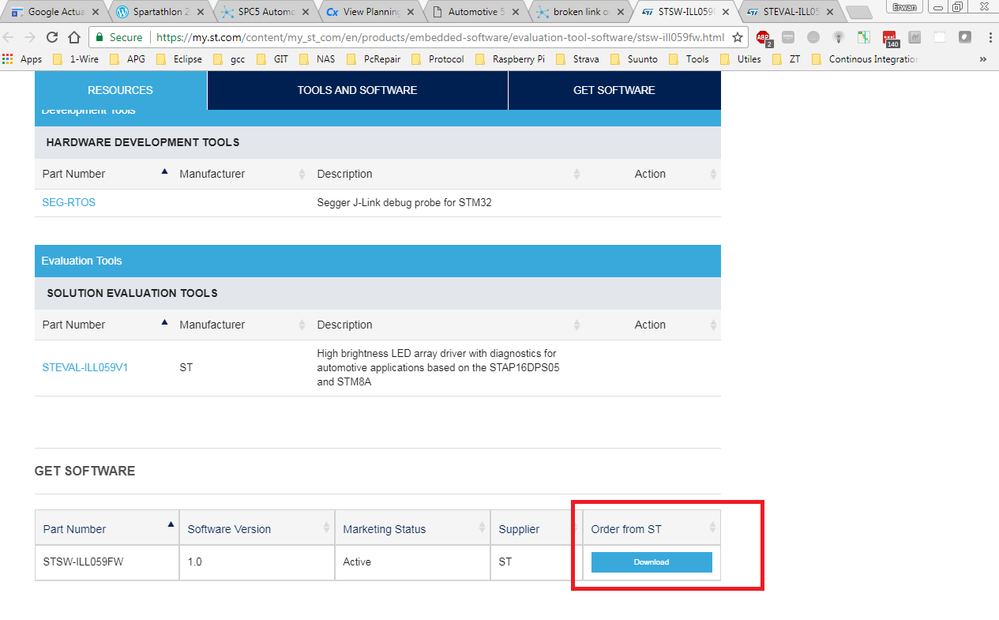Switch to the View Planning tab
999x620 pixels.
pyautogui.click(x=369, y=11)
